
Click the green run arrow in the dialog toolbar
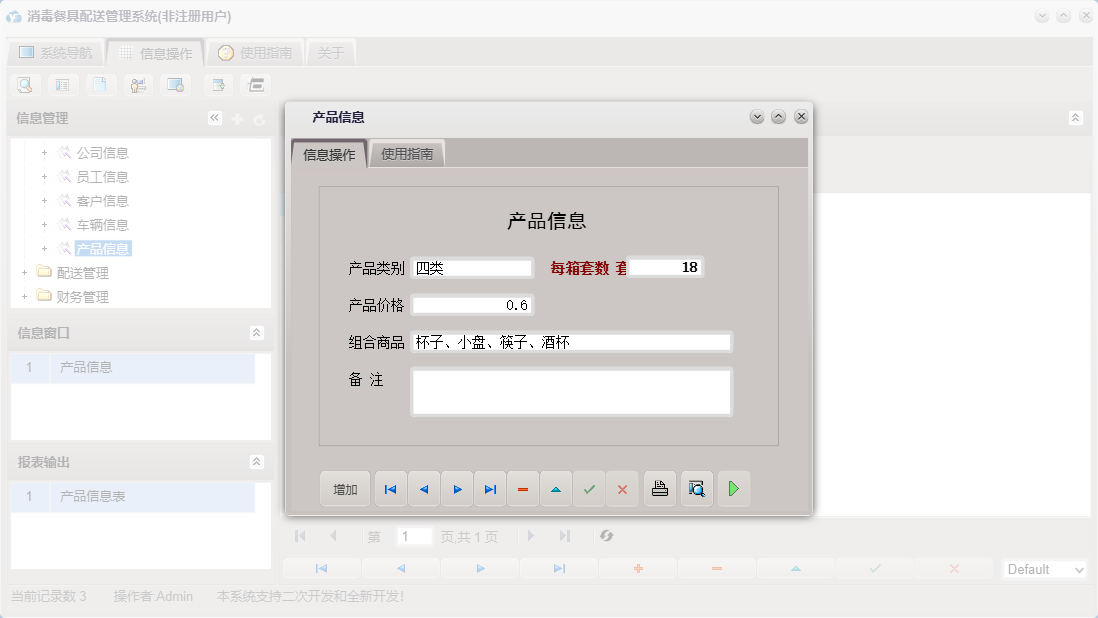click(x=734, y=488)
